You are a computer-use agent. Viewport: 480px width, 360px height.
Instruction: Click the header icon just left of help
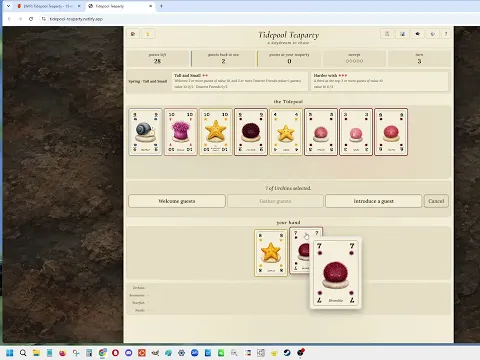point(432,34)
